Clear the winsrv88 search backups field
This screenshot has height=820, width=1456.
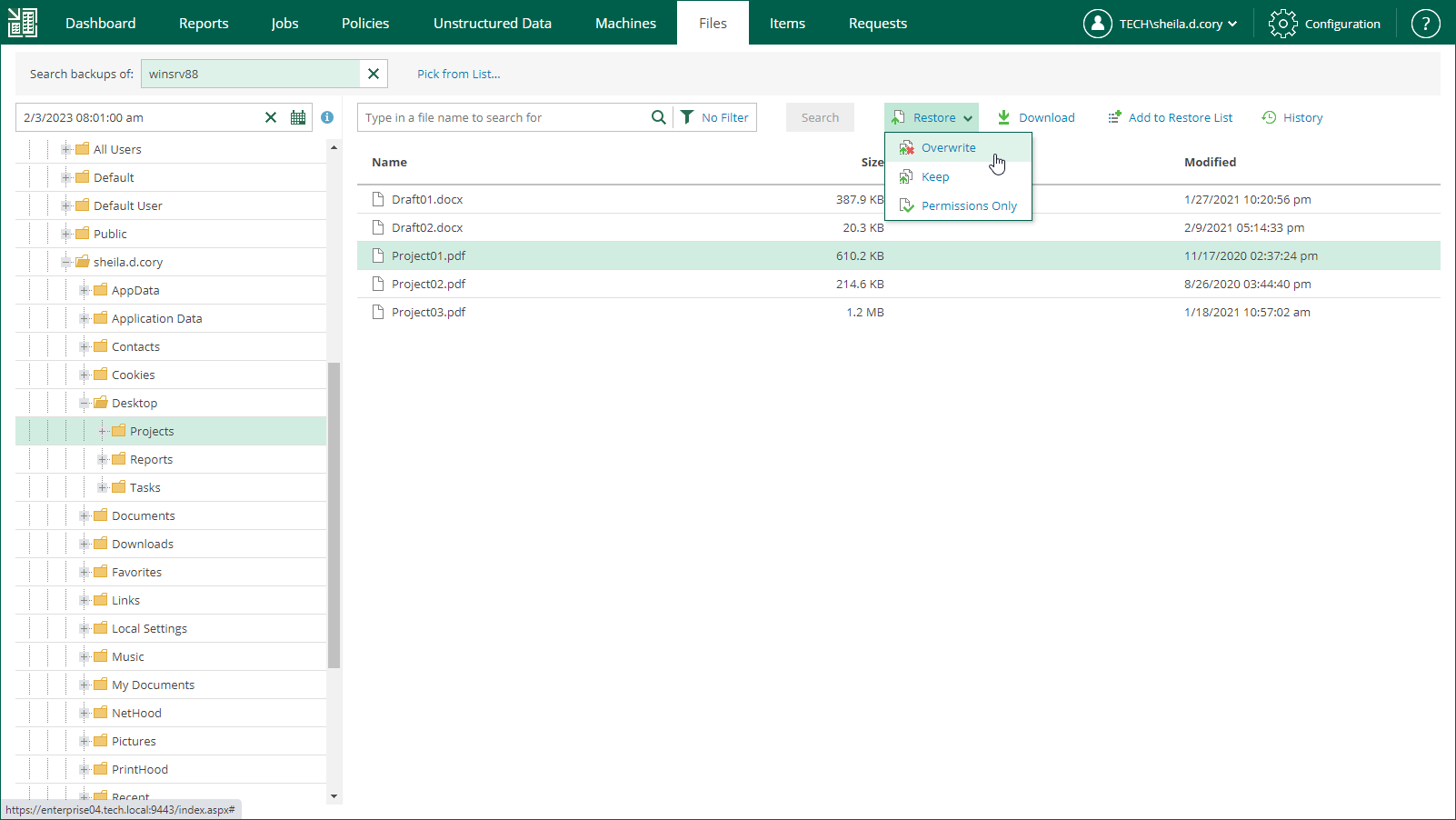pos(374,74)
